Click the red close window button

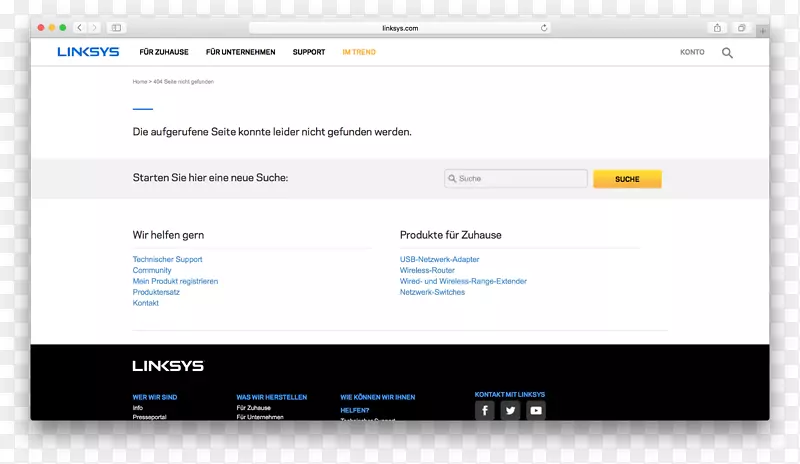[x=41, y=28]
